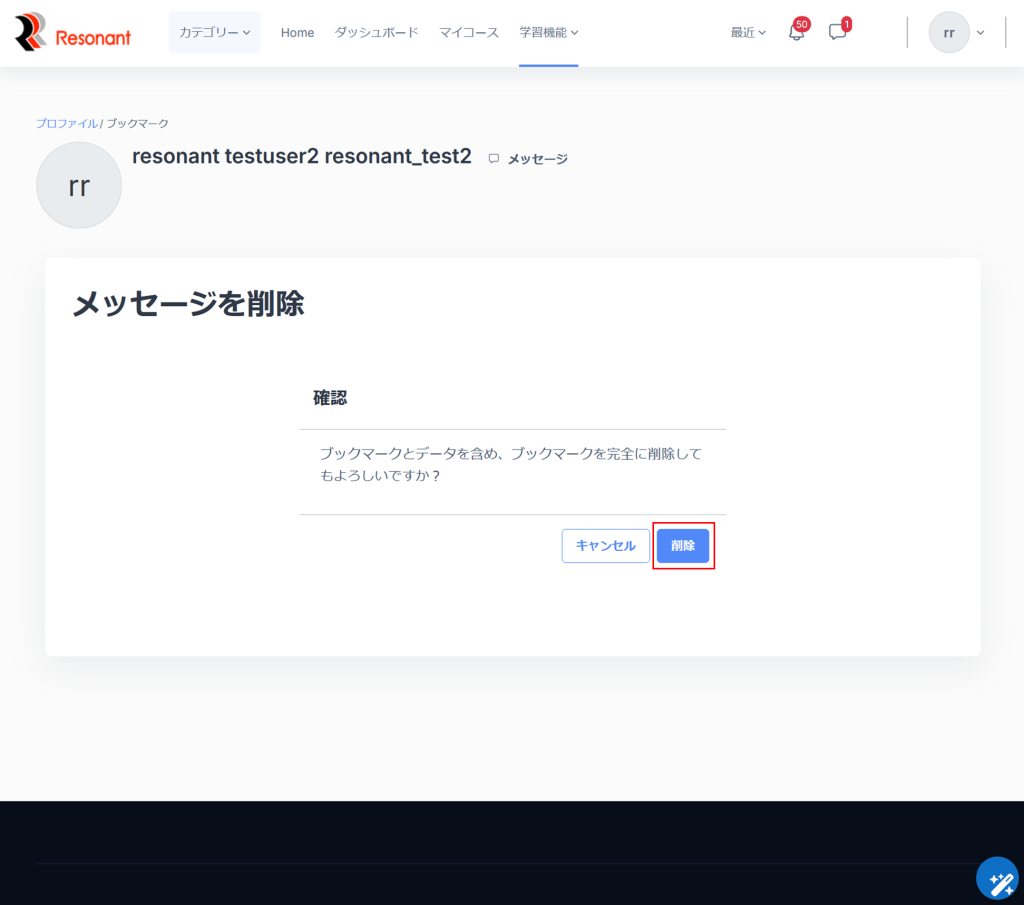Viewport: 1024px width, 905px height.
Task: Click the magic wand floating button
Action: (996, 879)
